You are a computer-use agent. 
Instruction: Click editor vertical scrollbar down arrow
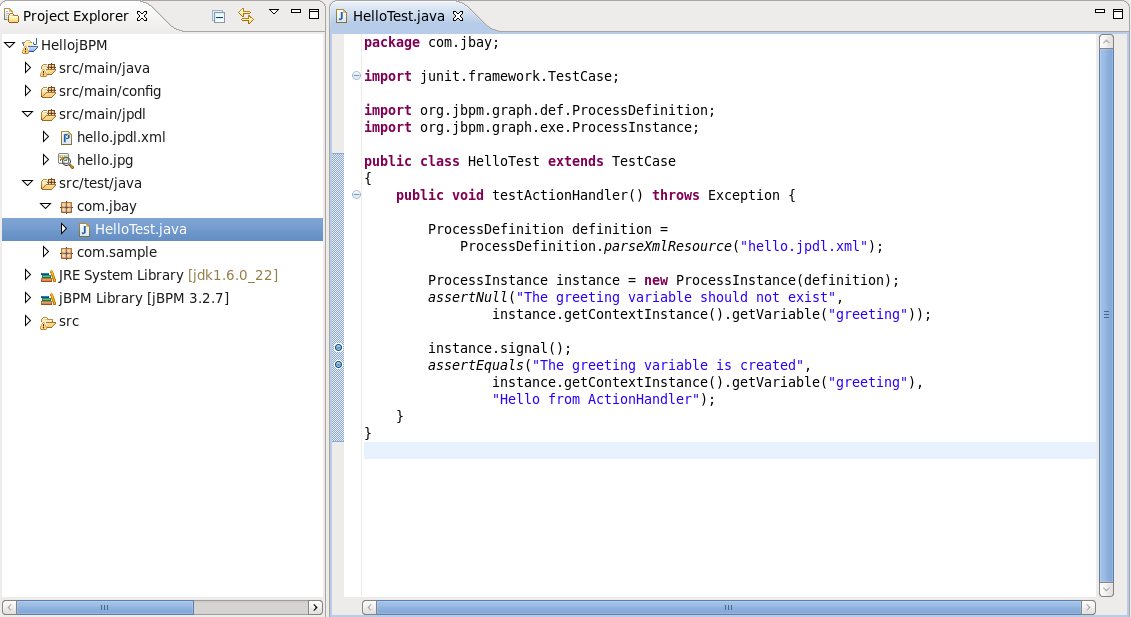pos(1106,589)
